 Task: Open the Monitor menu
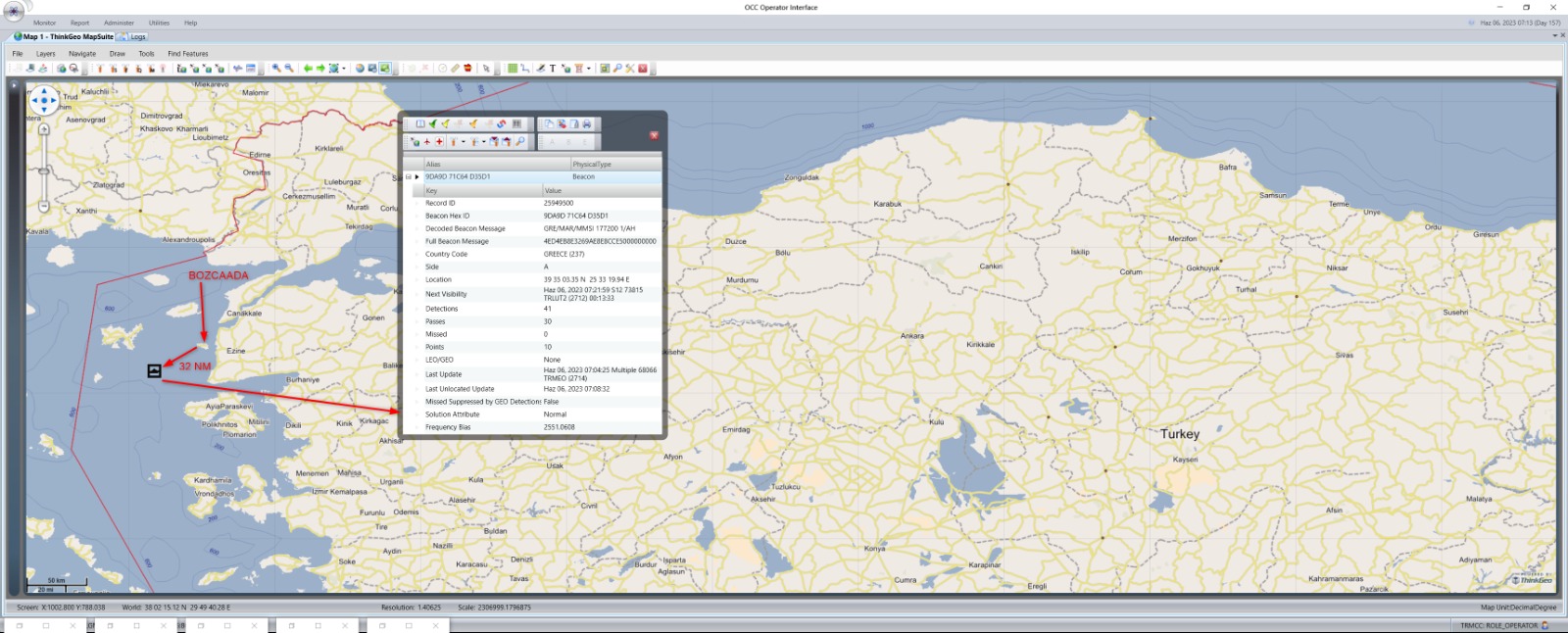click(44, 23)
